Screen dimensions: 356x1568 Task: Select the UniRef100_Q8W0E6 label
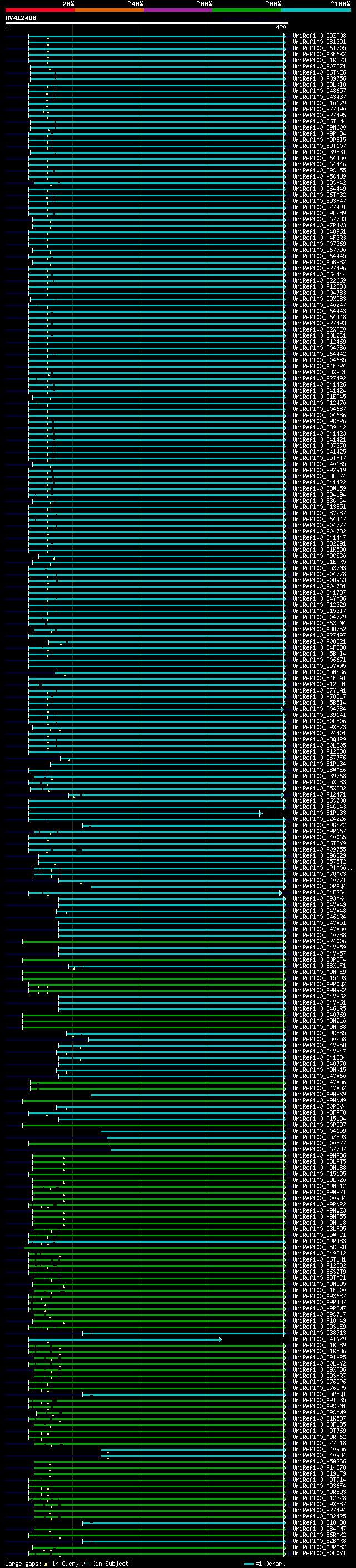pos(319,769)
